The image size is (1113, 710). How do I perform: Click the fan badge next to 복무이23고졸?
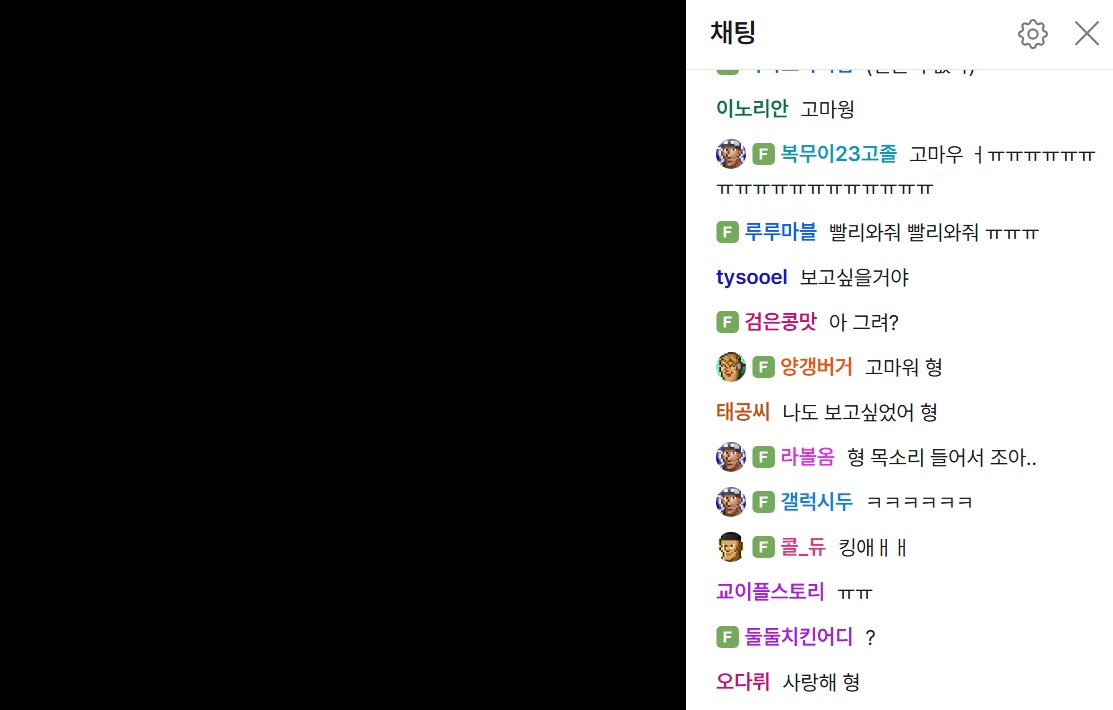pos(763,154)
